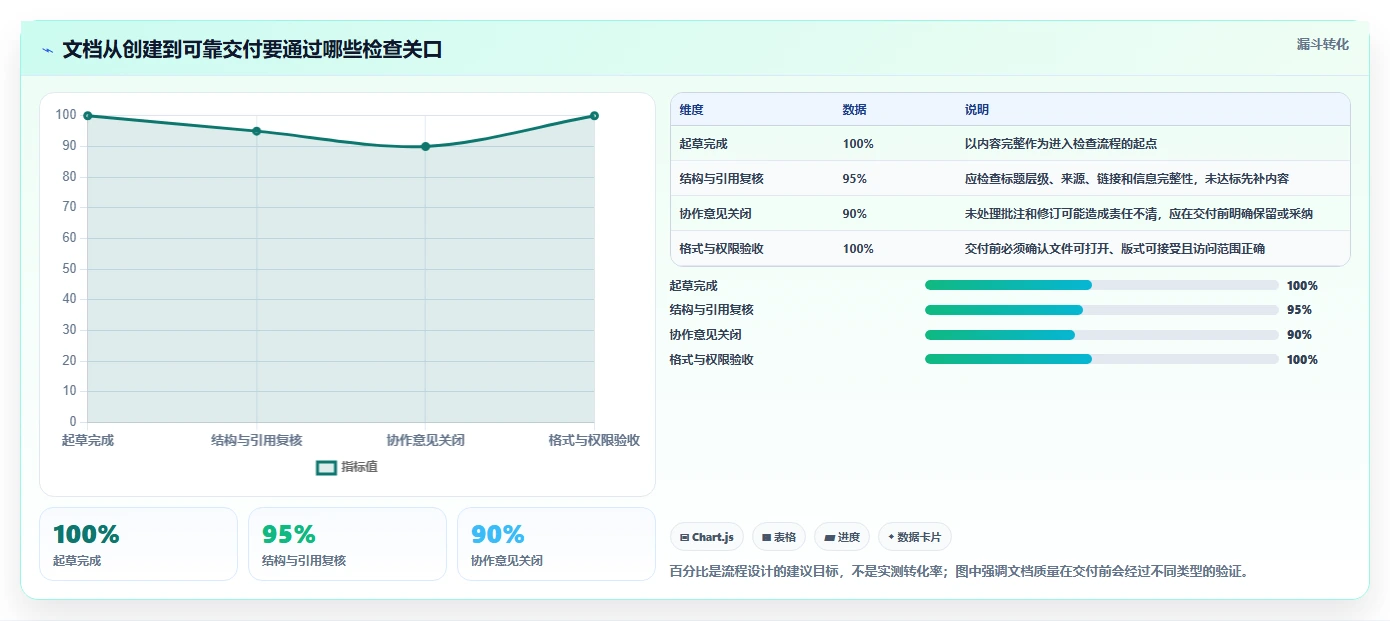Click the 90% value in the table
This screenshot has width=1390, height=621.
854,214
